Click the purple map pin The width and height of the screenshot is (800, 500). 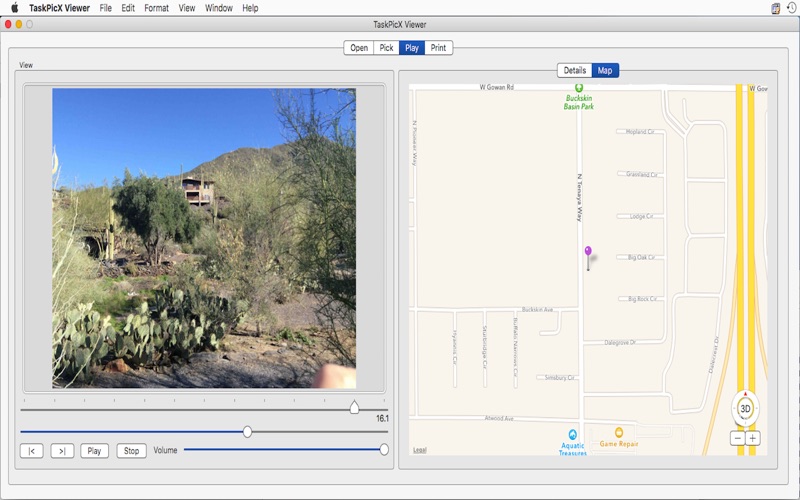coord(588,258)
